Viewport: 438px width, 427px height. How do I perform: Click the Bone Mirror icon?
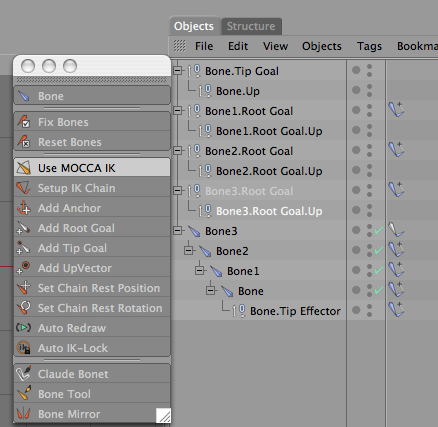[x=24, y=414]
